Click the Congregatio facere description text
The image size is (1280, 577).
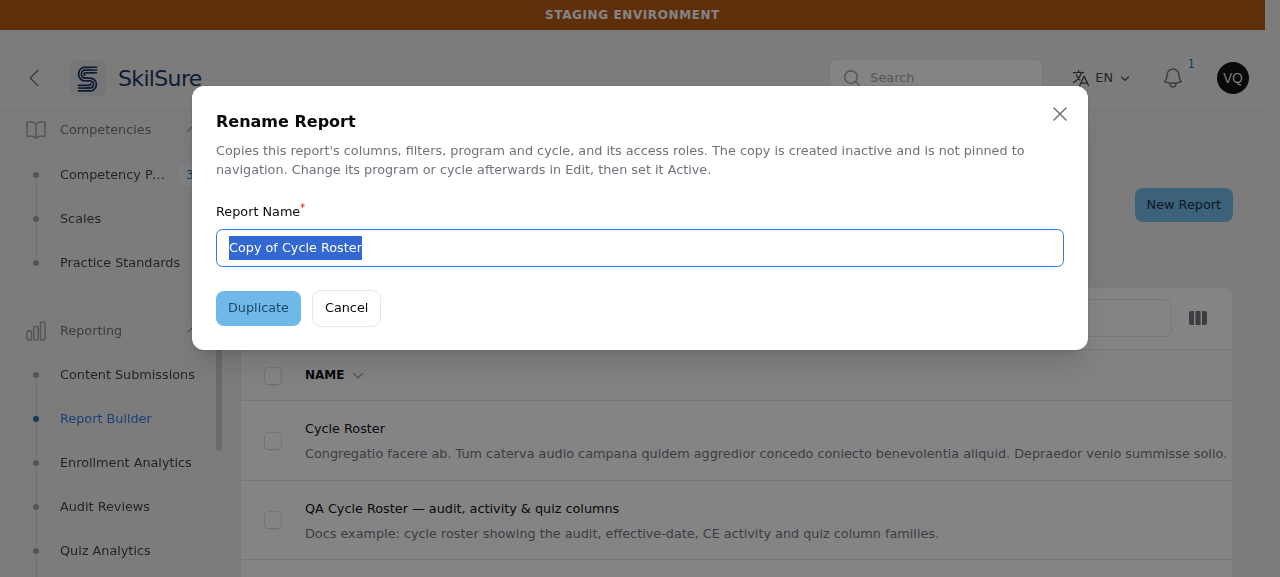tap(766, 454)
